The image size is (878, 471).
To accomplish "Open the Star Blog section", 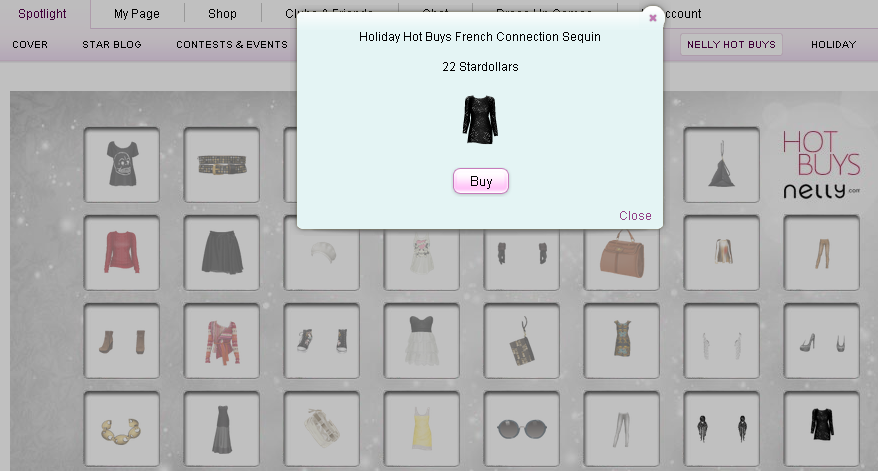I will click(x=112, y=44).
